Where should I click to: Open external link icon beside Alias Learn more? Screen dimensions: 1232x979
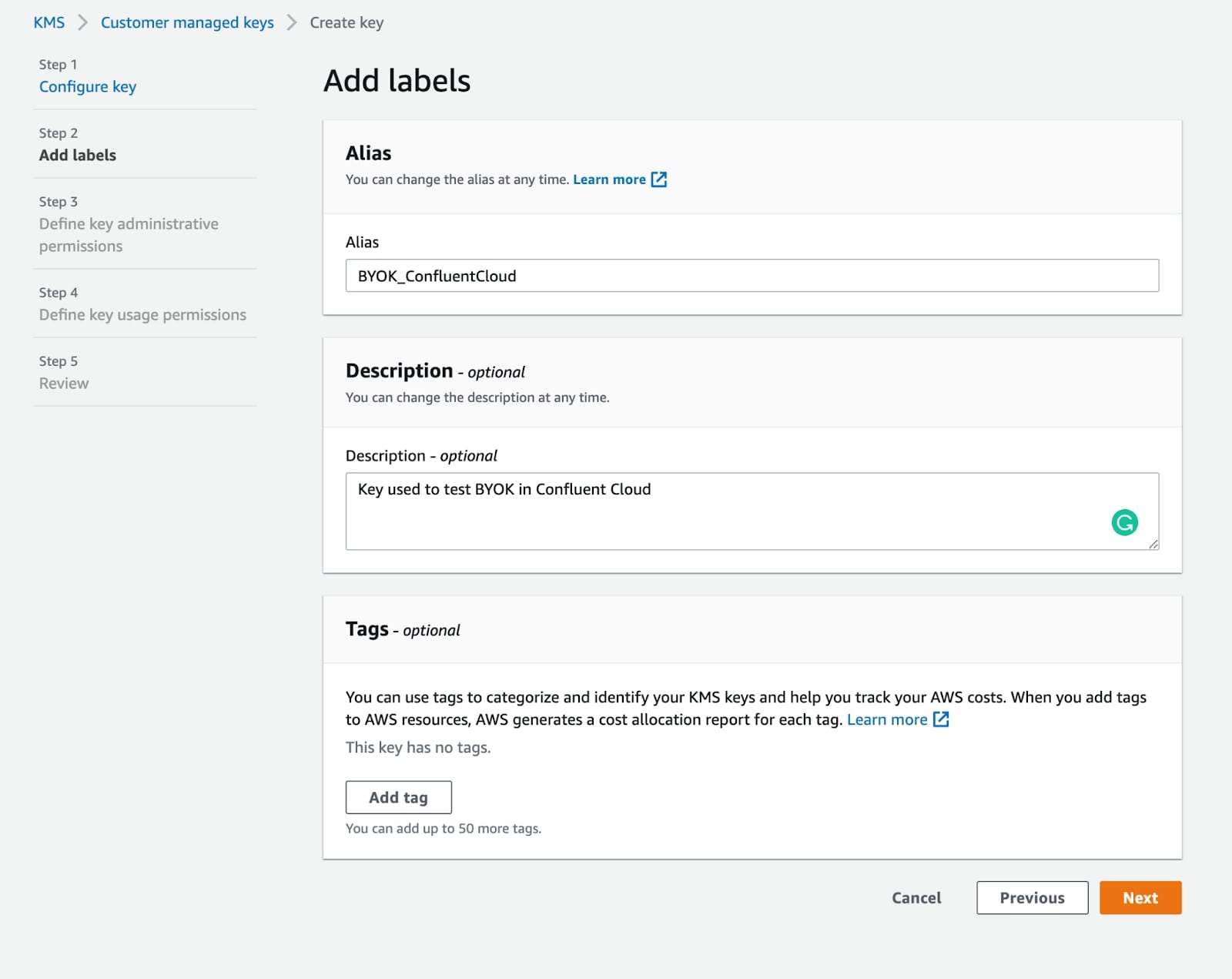pyautogui.click(x=659, y=179)
